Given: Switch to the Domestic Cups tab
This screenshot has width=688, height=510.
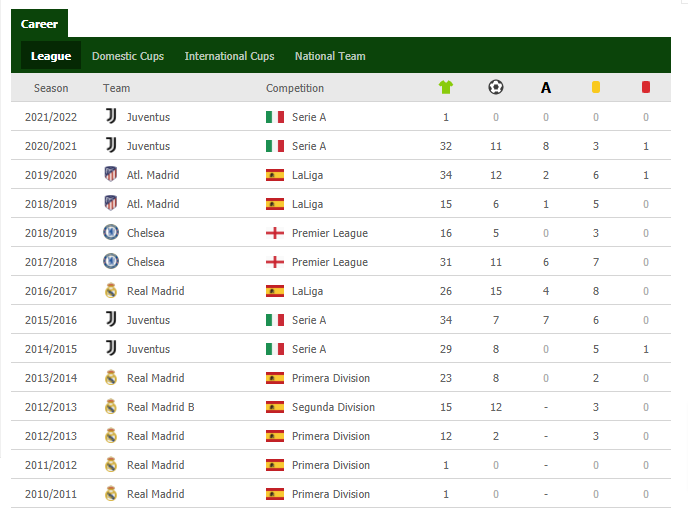Looking at the screenshot, I should [x=128, y=56].
